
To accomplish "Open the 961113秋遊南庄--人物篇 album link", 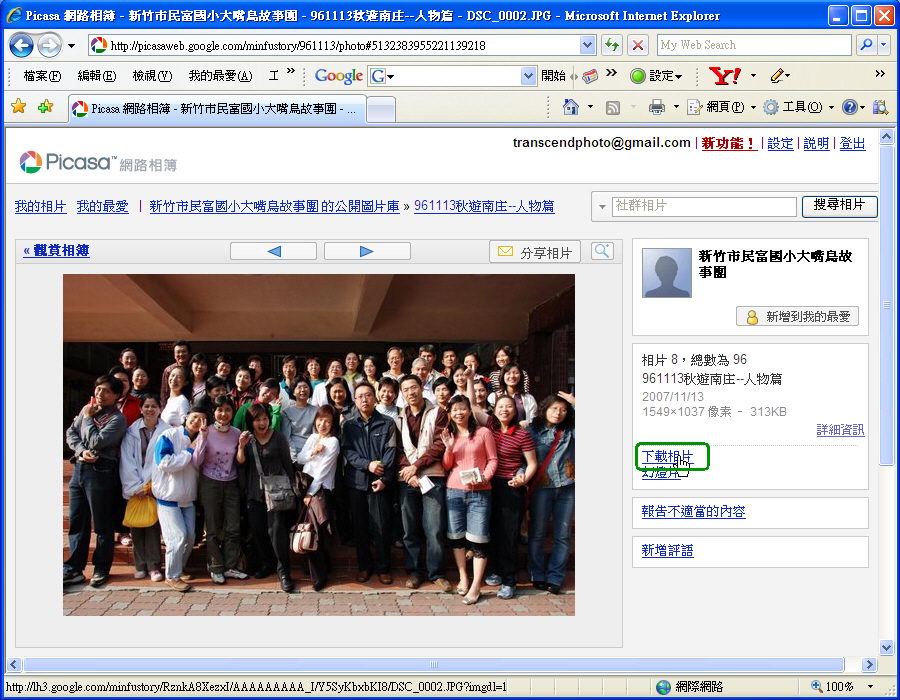I will (484, 206).
